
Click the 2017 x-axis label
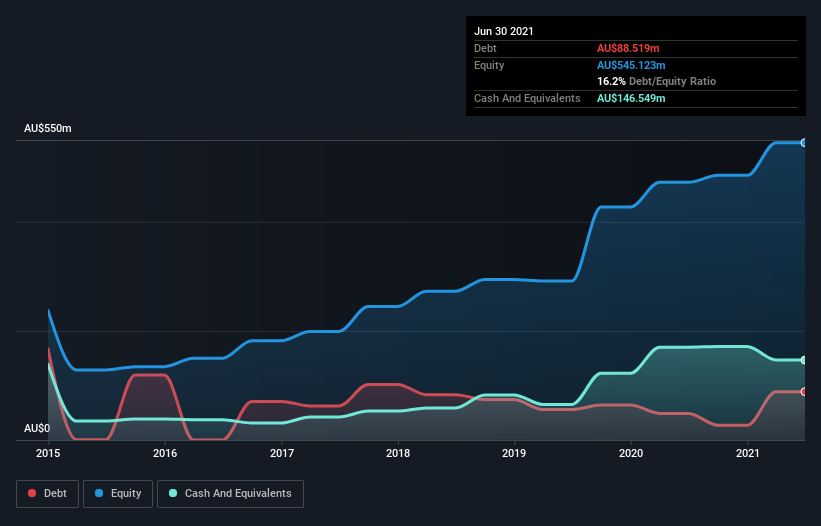click(x=282, y=453)
